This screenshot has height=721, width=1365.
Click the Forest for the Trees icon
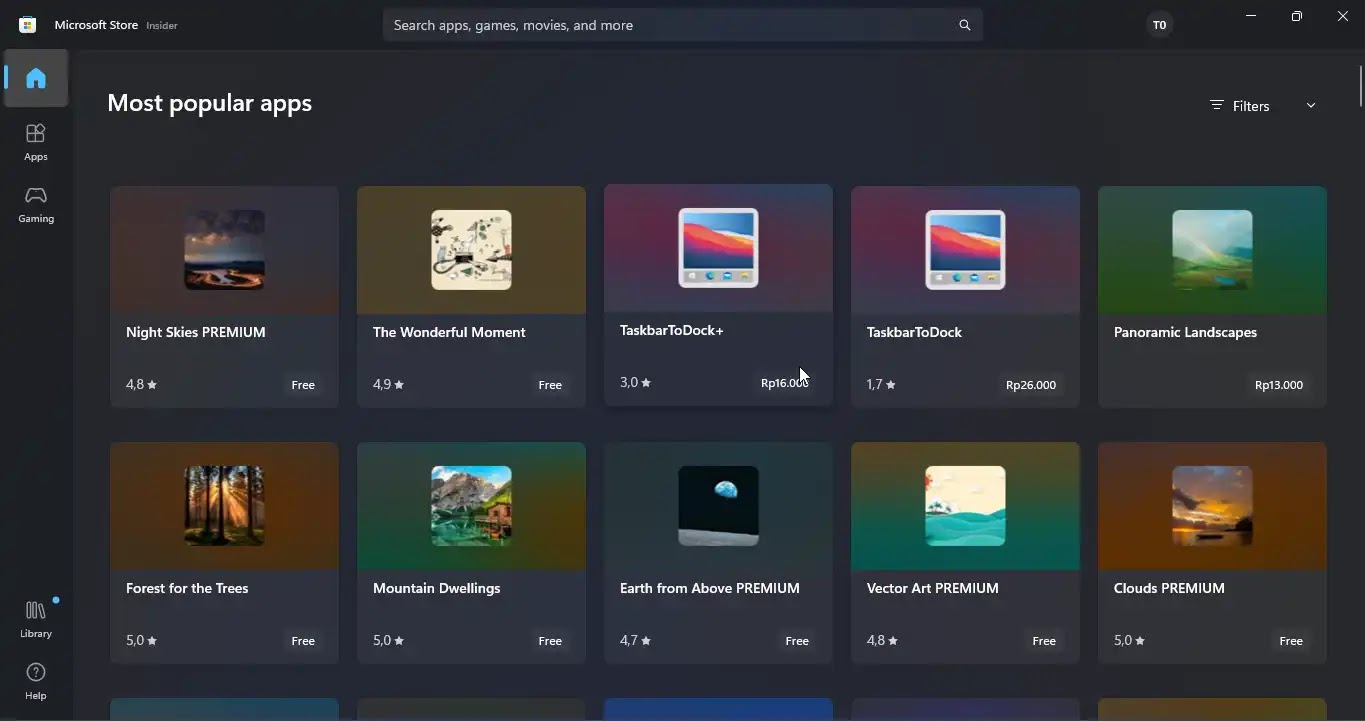224,505
